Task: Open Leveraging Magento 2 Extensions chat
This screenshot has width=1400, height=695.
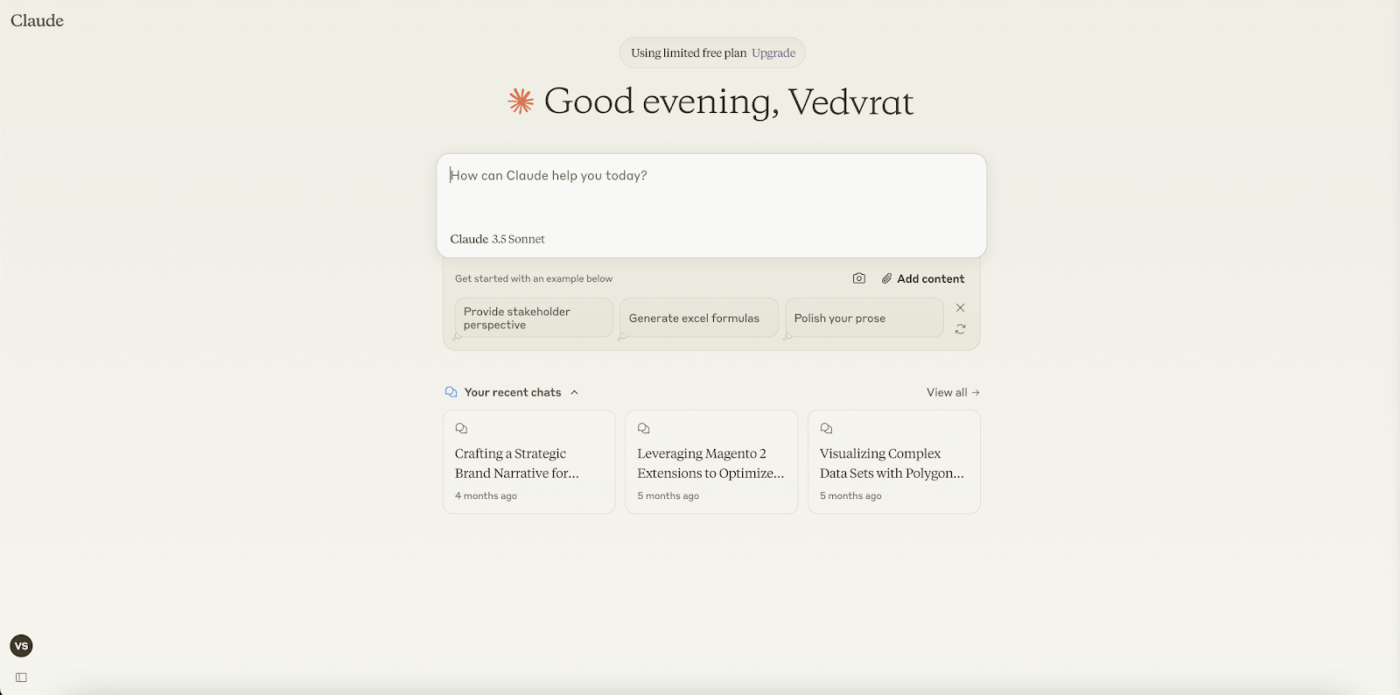Action: click(x=711, y=462)
